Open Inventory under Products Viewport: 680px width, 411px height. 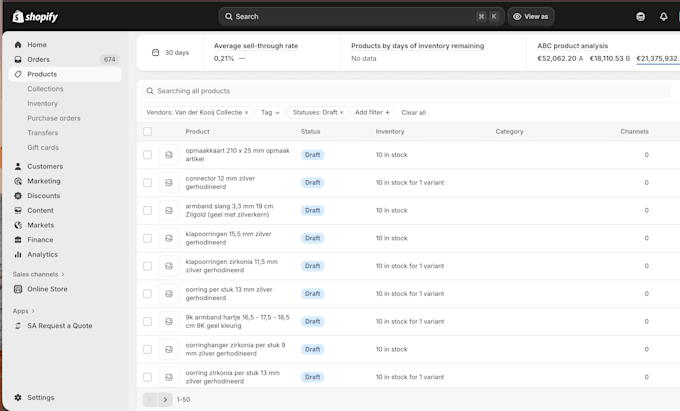click(42, 104)
